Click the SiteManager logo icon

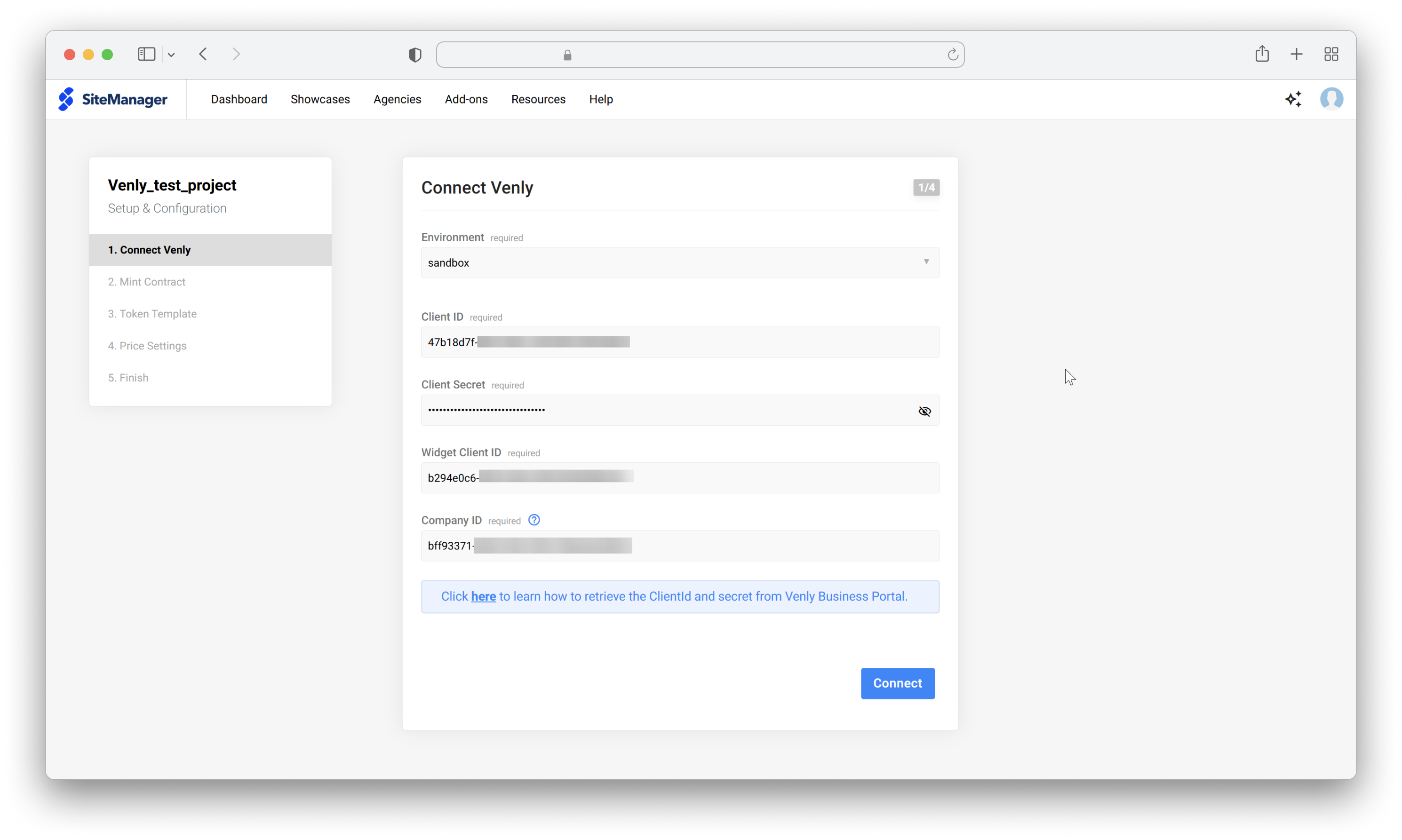65,98
